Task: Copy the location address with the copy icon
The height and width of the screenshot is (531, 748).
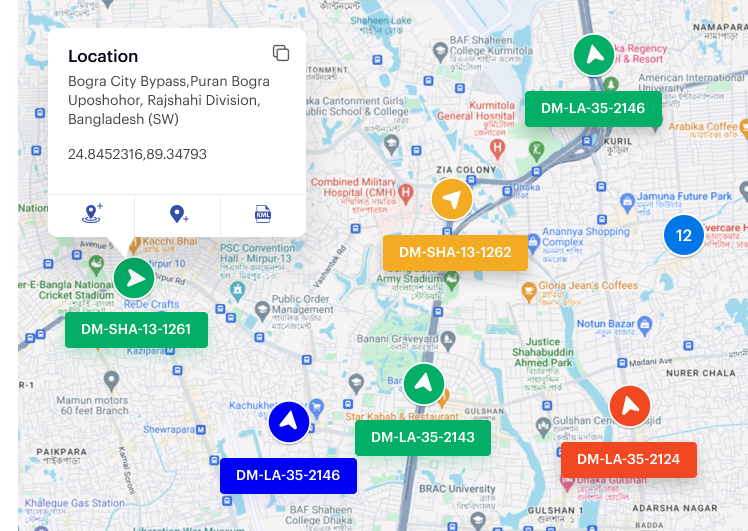Action: (281, 54)
